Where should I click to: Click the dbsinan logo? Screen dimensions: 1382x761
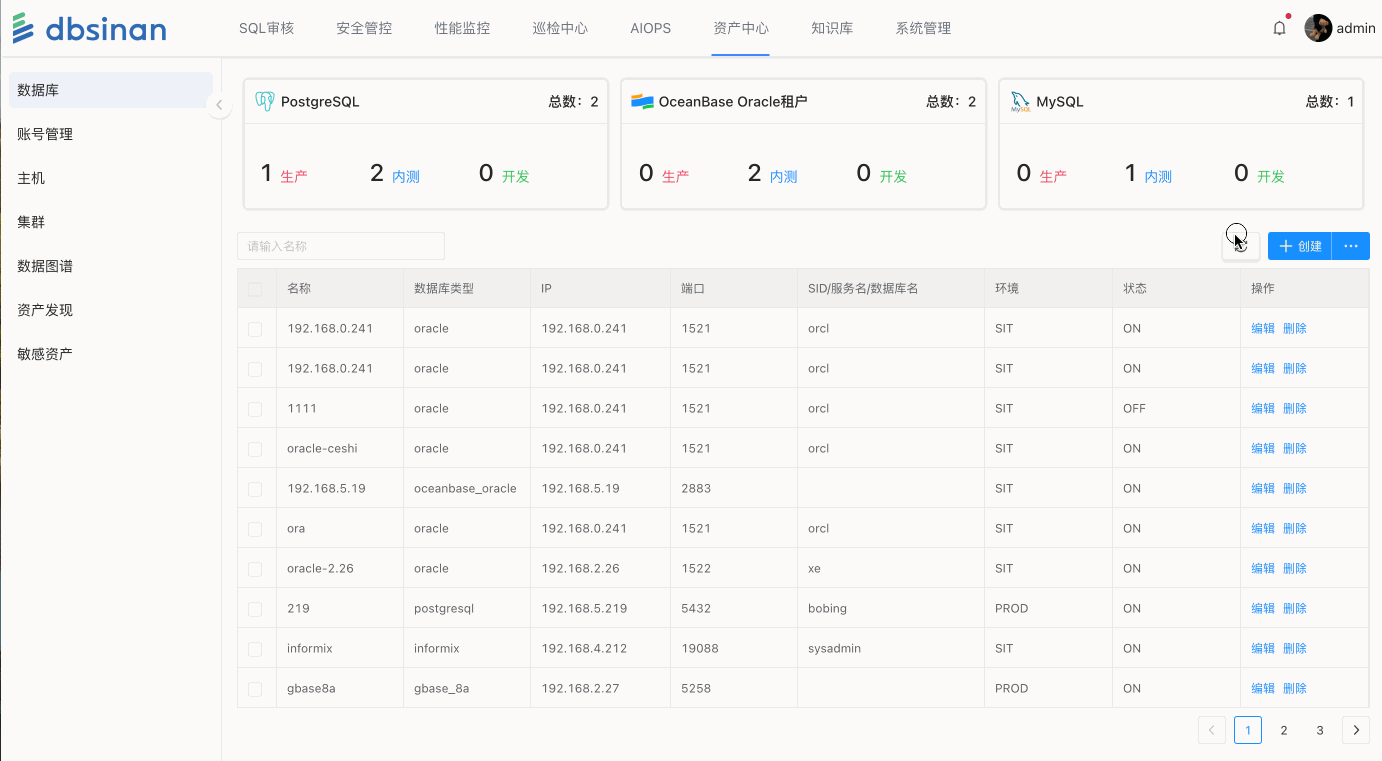90,28
